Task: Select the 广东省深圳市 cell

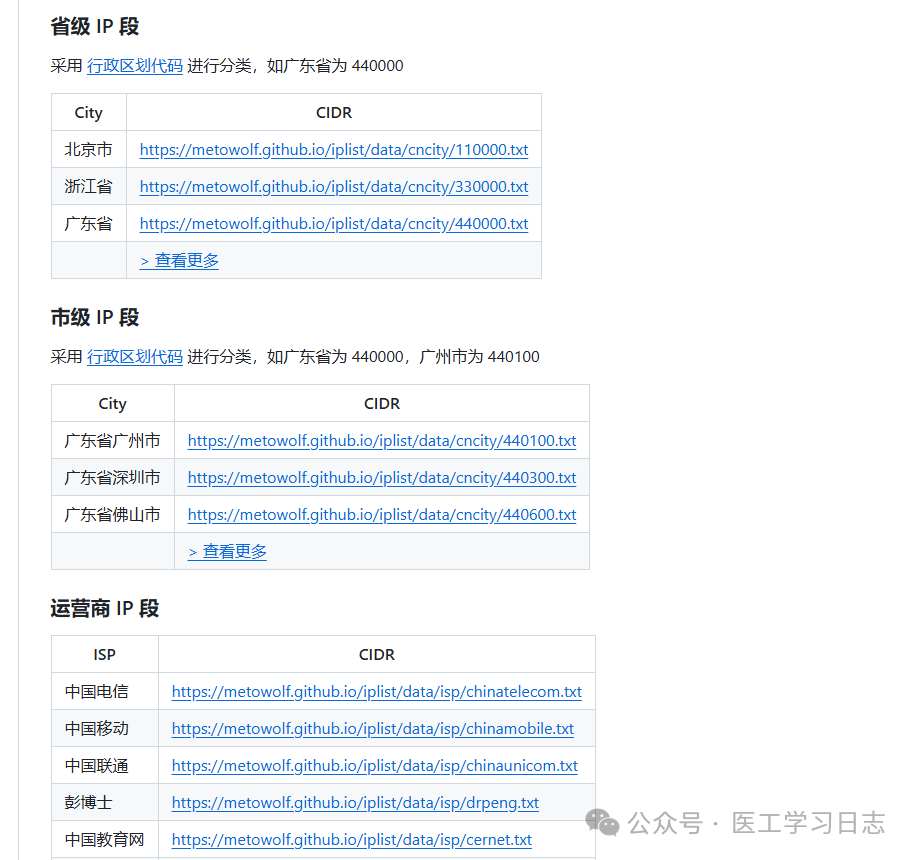Action: (113, 478)
